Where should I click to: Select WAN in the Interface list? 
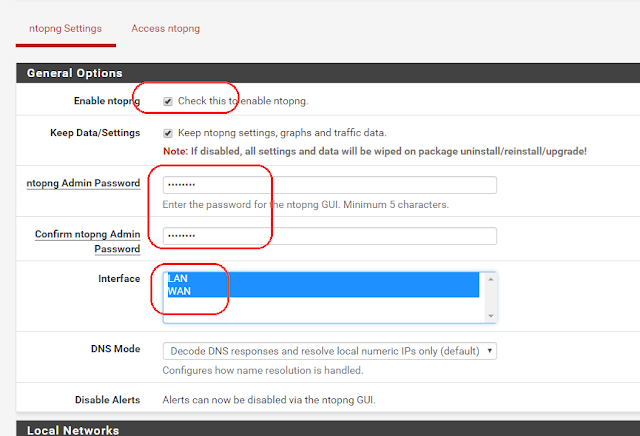point(323,291)
